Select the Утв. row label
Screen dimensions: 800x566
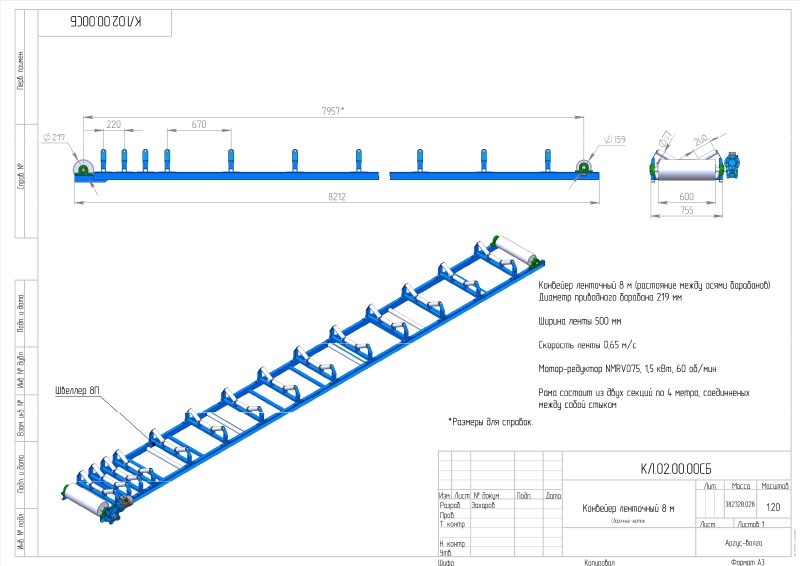pos(445,553)
